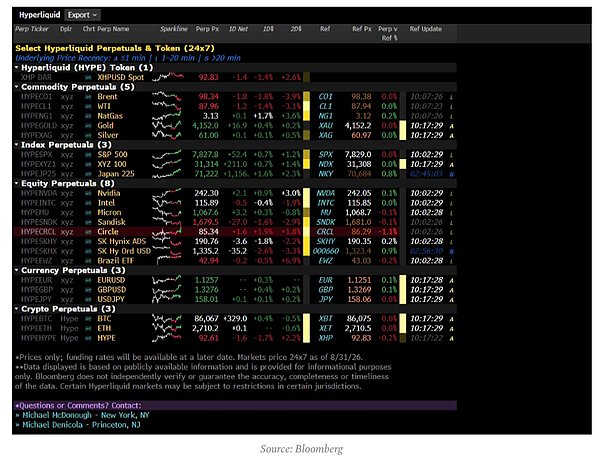Open chart icon for Brent row
This screenshot has height=459, width=600.
(x=88, y=97)
